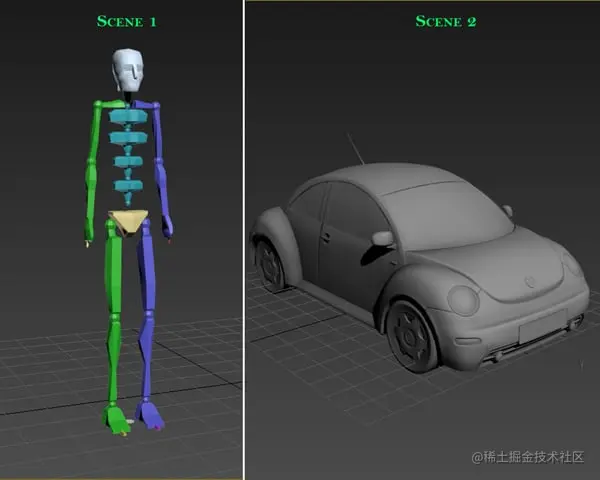Click the skeleton's white head
The width and height of the screenshot is (600, 480).
pos(128,69)
